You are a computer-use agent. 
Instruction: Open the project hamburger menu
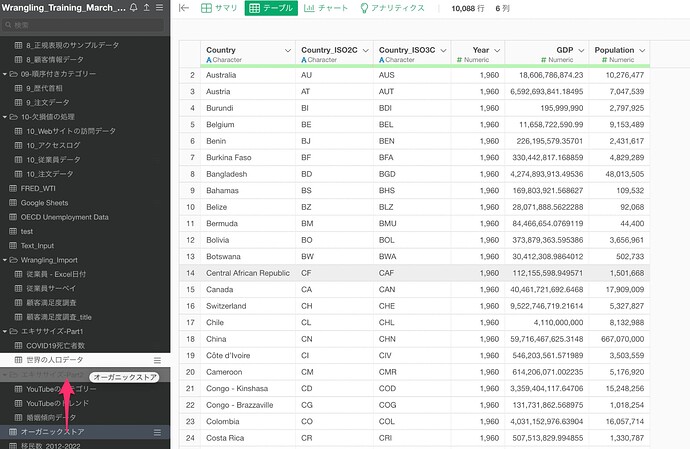(159, 7)
